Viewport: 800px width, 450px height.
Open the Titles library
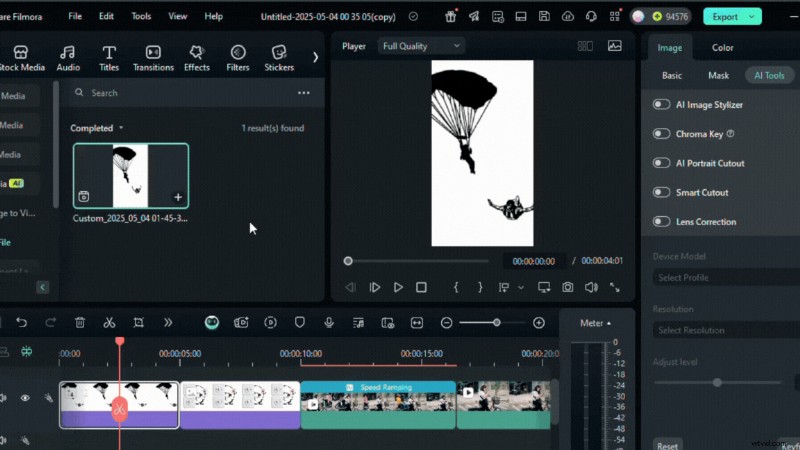tap(109, 58)
